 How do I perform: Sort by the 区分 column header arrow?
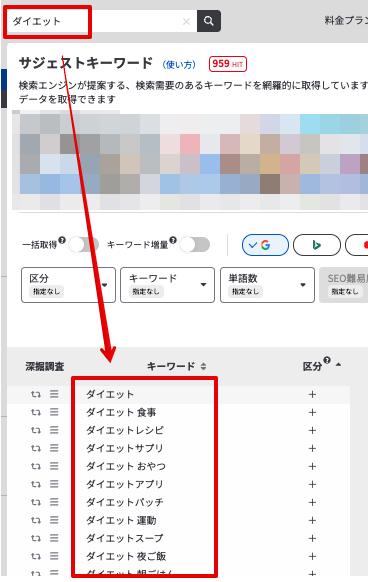(338, 365)
